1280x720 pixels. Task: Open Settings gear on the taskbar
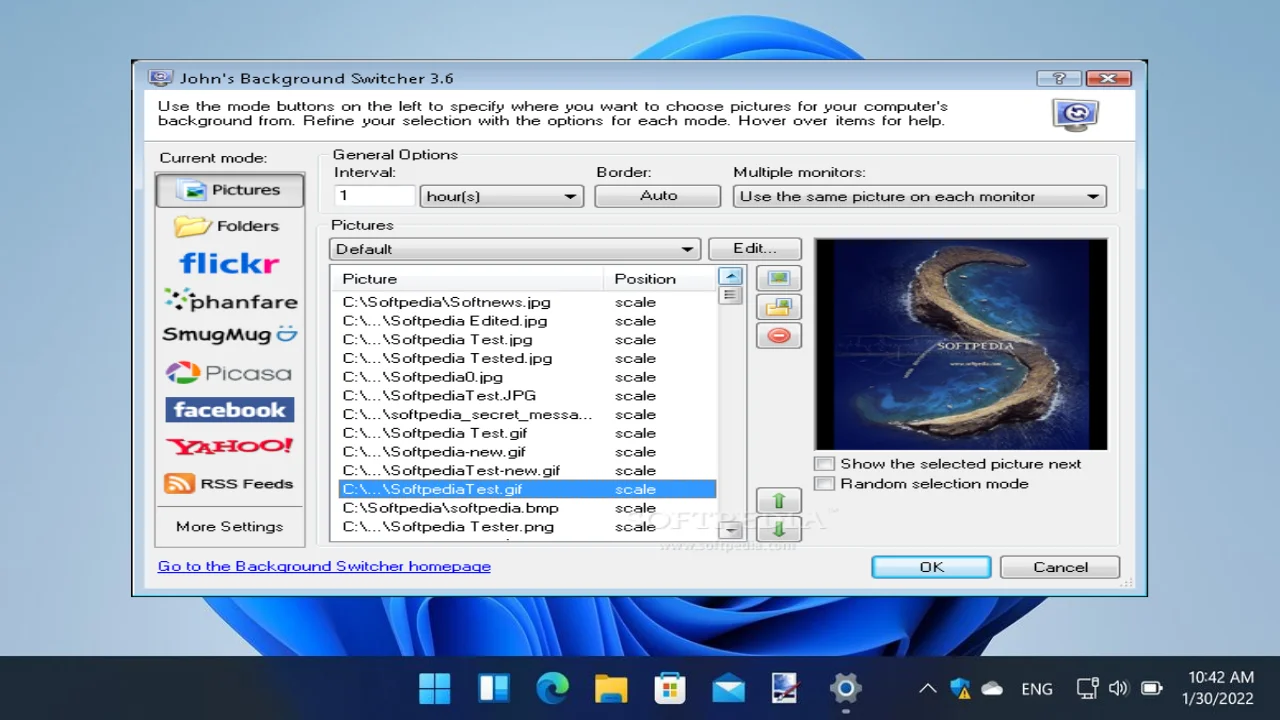click(846, 688)
